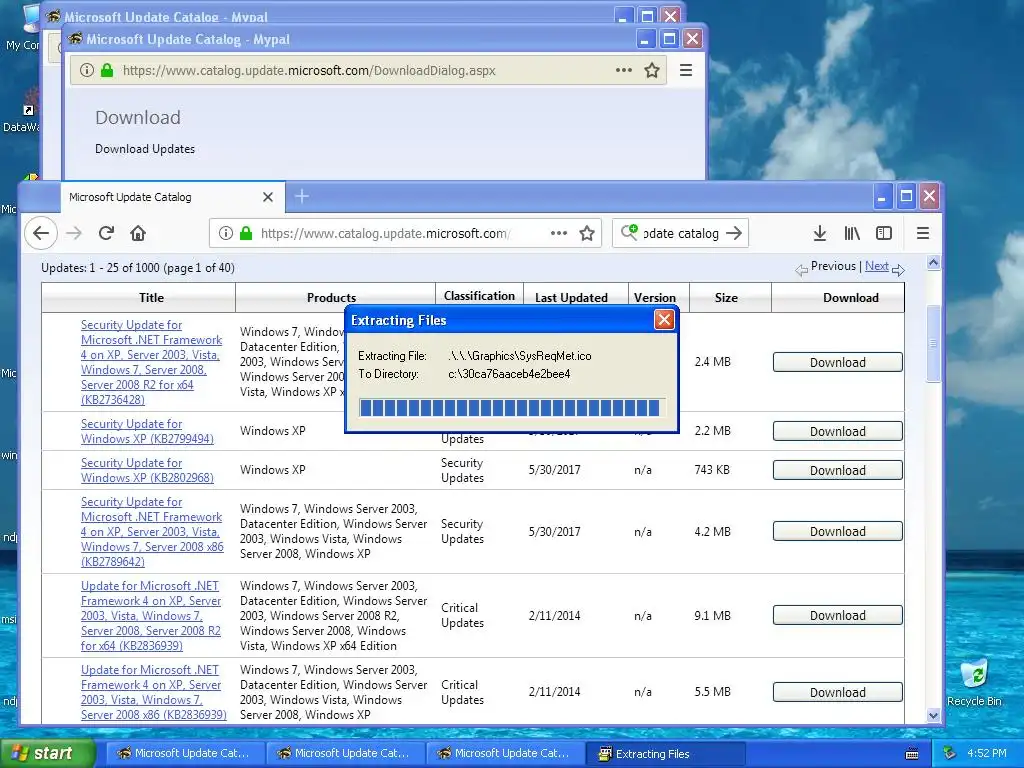Sort table by Title column header
Screen dimensions: 1024x768
pos(152,297)
